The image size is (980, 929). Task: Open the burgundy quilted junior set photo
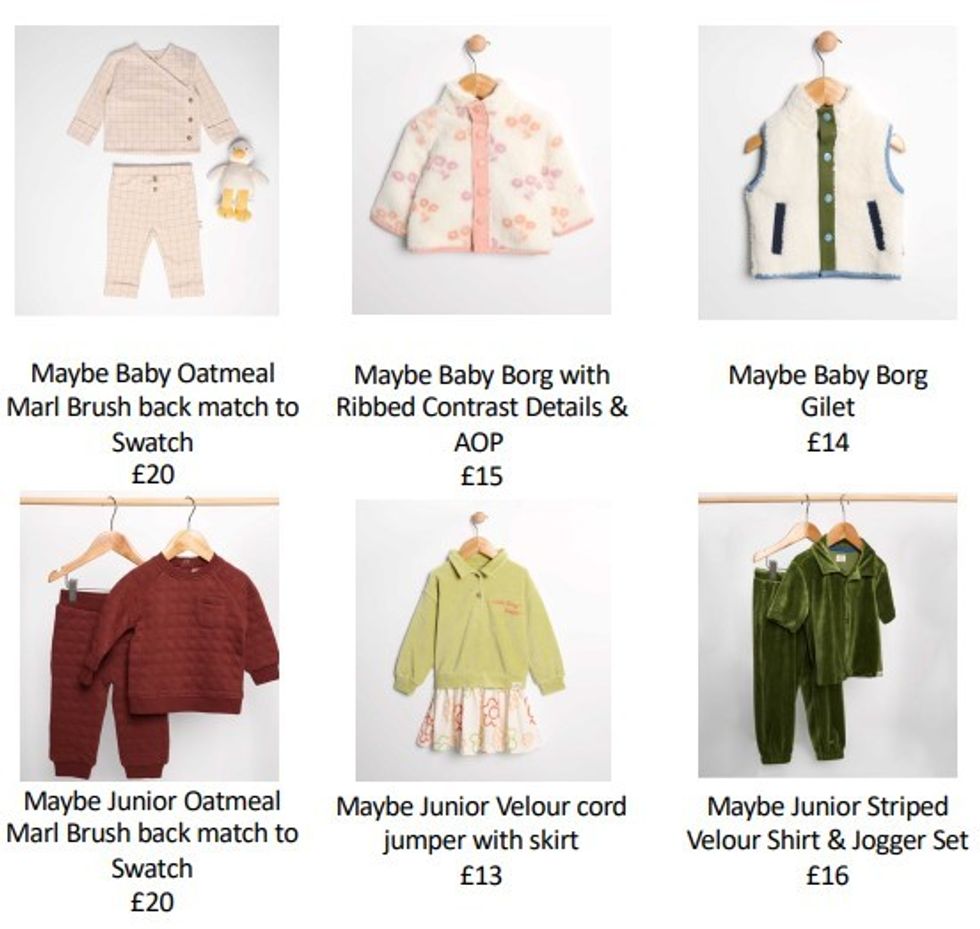point(149,636)
